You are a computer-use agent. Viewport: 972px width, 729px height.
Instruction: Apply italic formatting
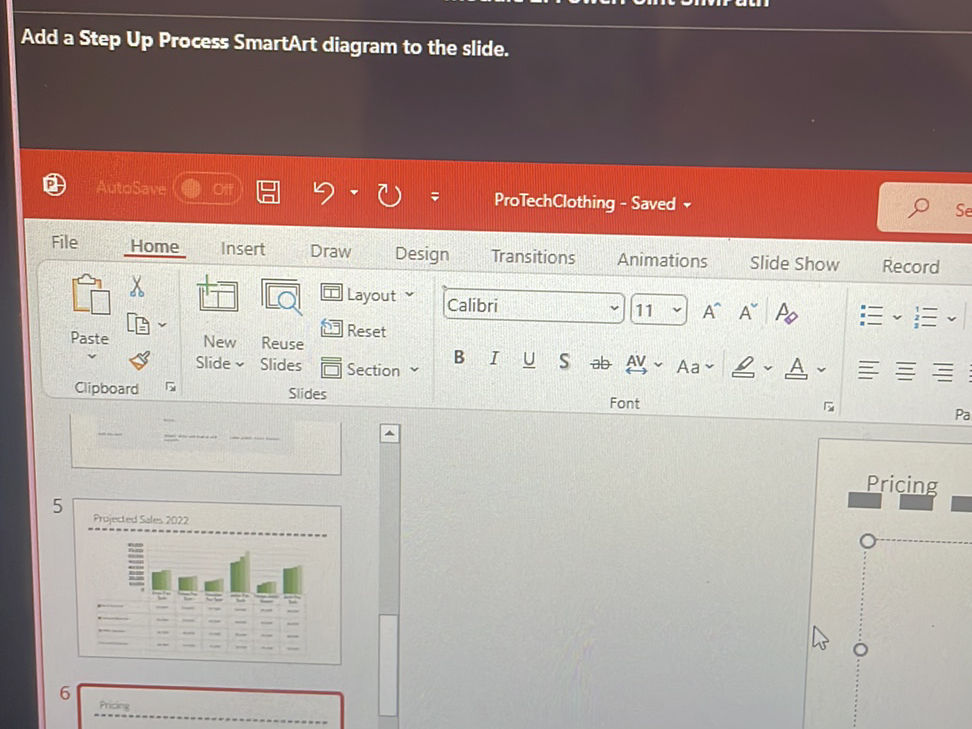[x=494, y=358]
